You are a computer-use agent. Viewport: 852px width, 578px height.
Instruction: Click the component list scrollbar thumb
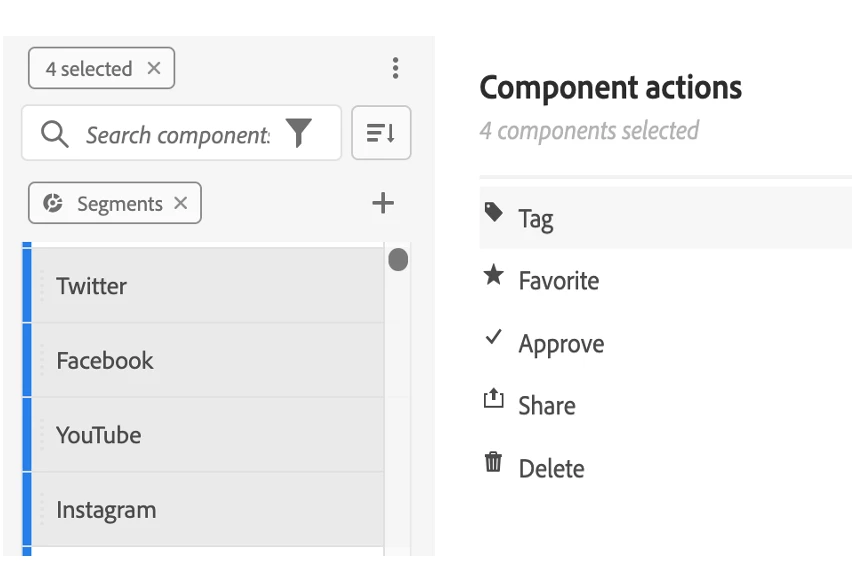[x=398, y=261]
